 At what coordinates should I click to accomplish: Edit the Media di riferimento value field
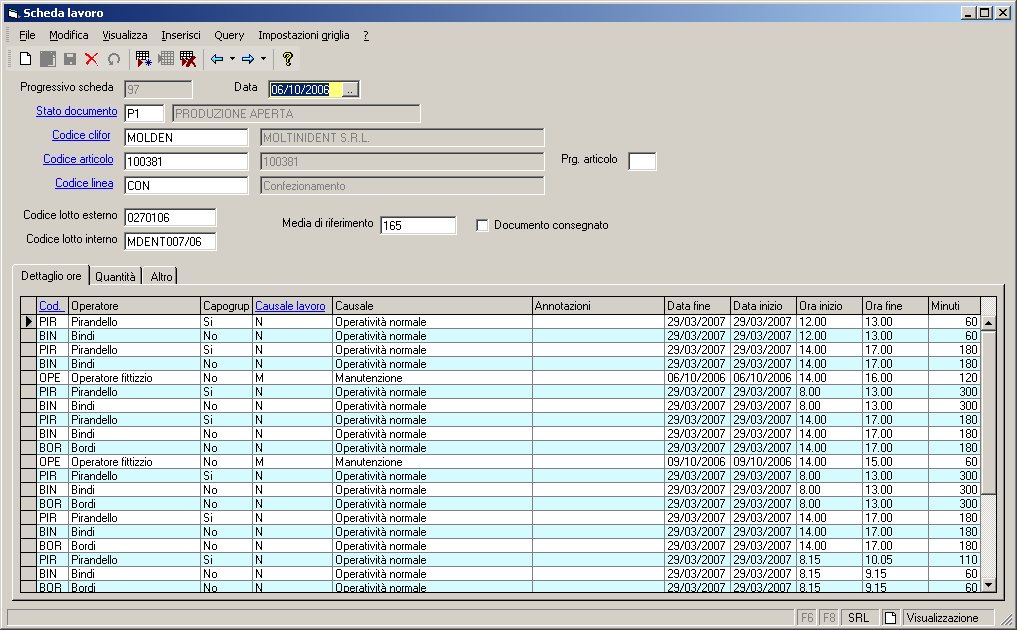[418, 224]
